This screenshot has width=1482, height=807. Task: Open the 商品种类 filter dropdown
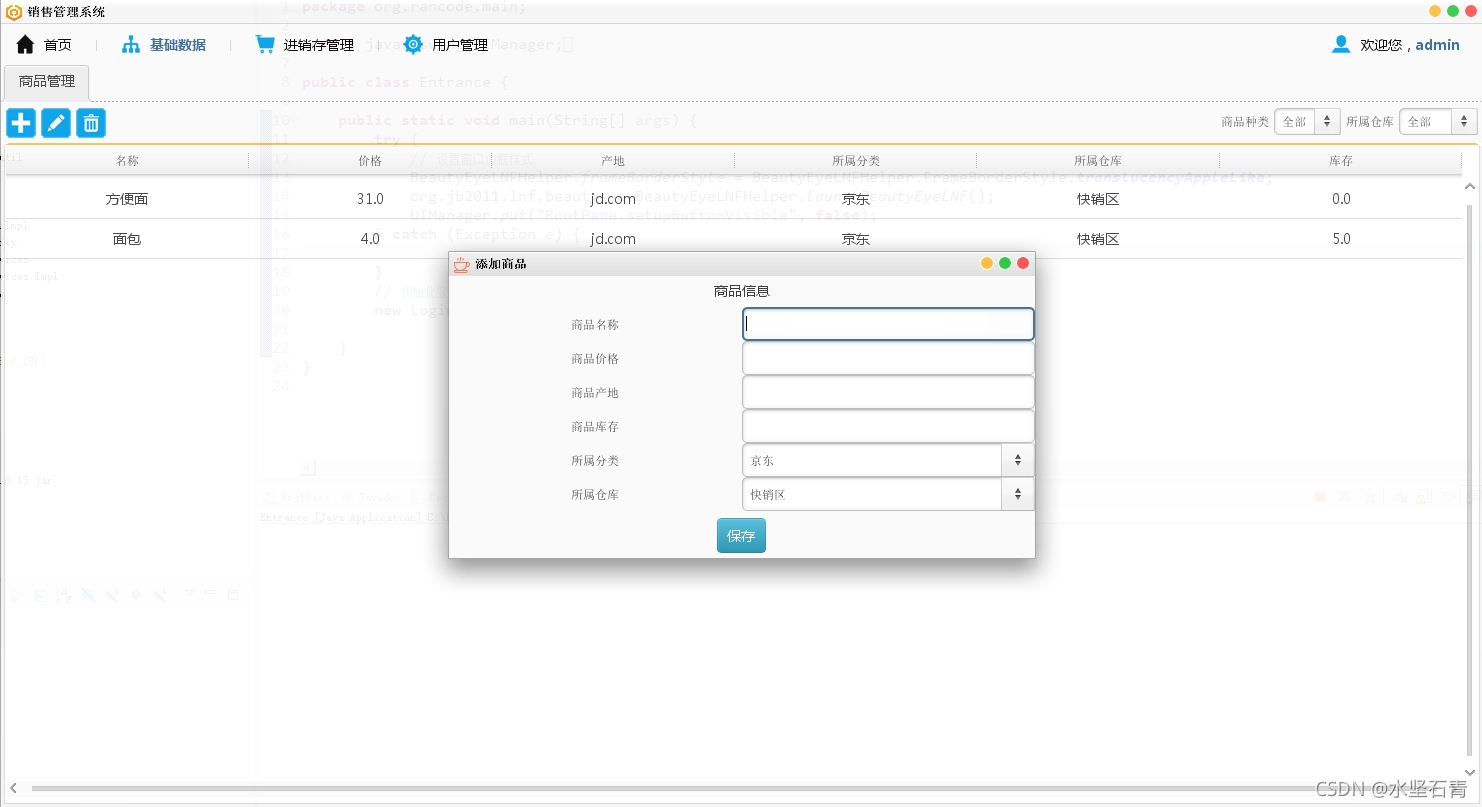click(x=1307, y=121)
